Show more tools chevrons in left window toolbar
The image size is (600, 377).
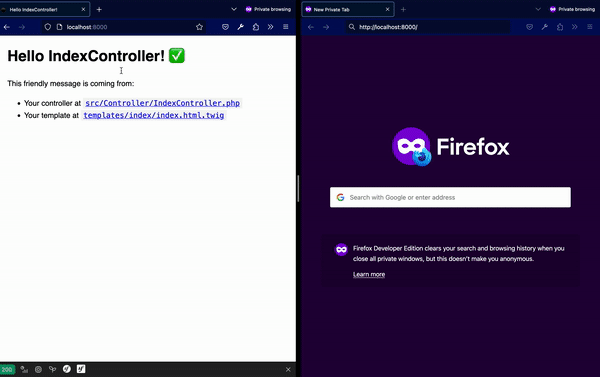[271, 27]
